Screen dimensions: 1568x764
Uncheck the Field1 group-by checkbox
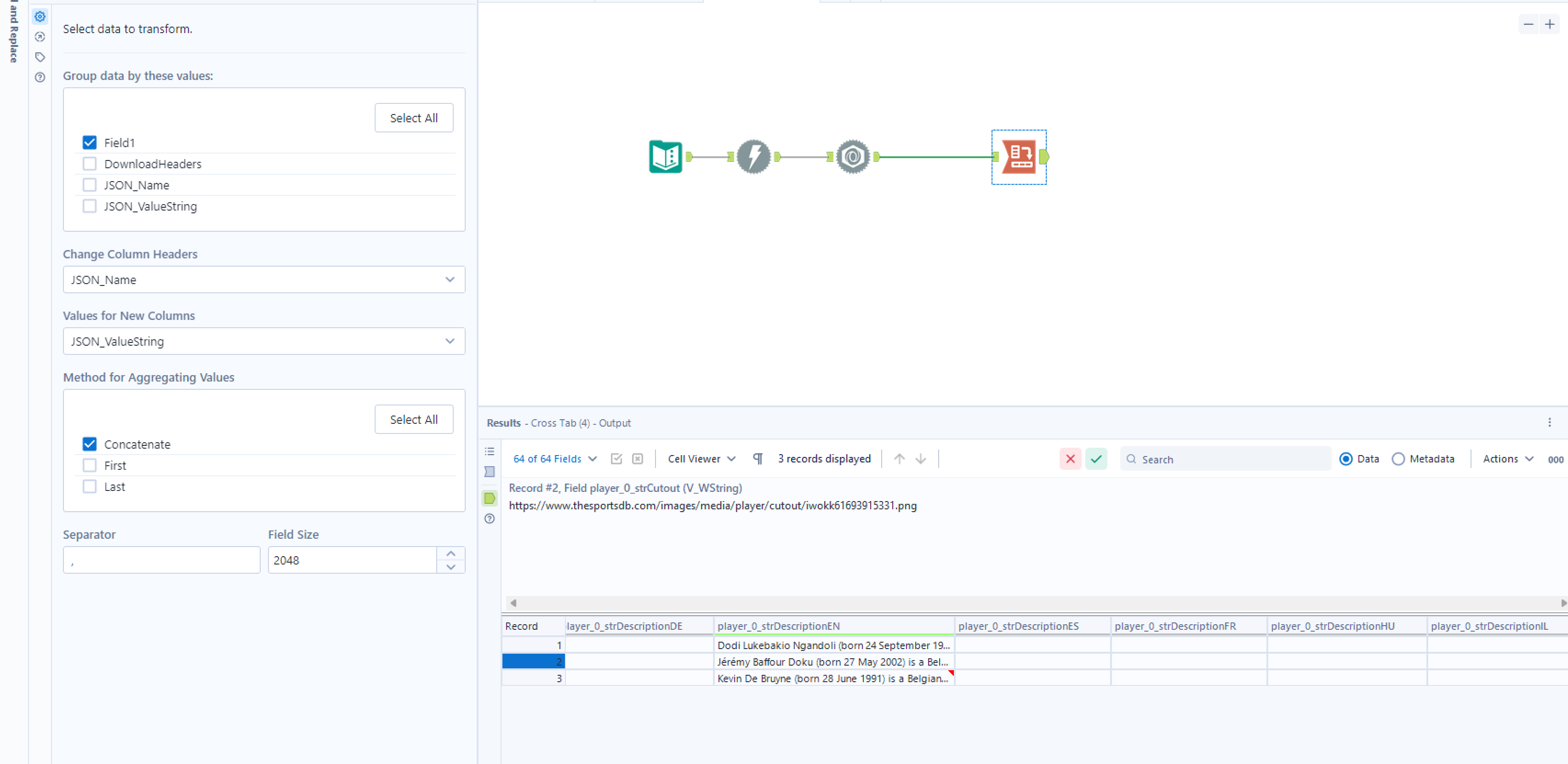(90, 143)
